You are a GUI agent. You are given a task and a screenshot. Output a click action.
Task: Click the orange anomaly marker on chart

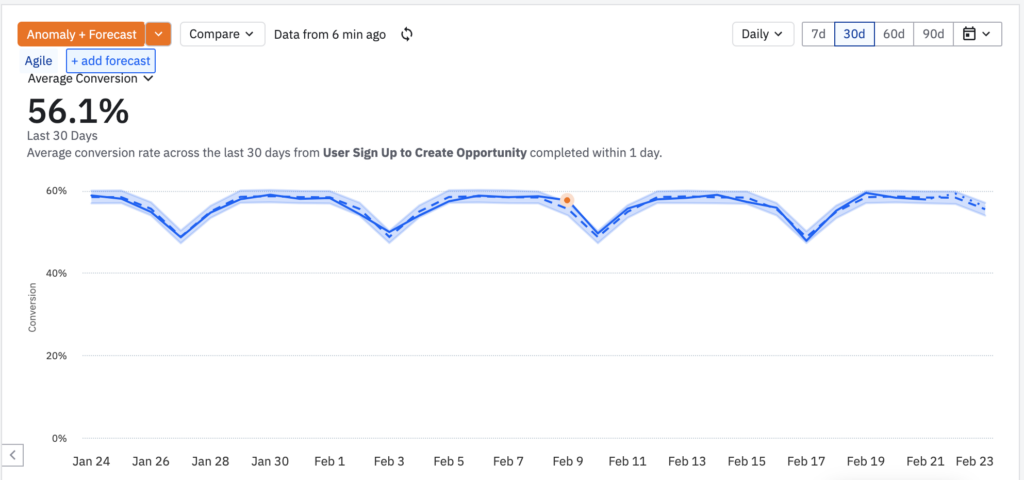coord(567,200)
